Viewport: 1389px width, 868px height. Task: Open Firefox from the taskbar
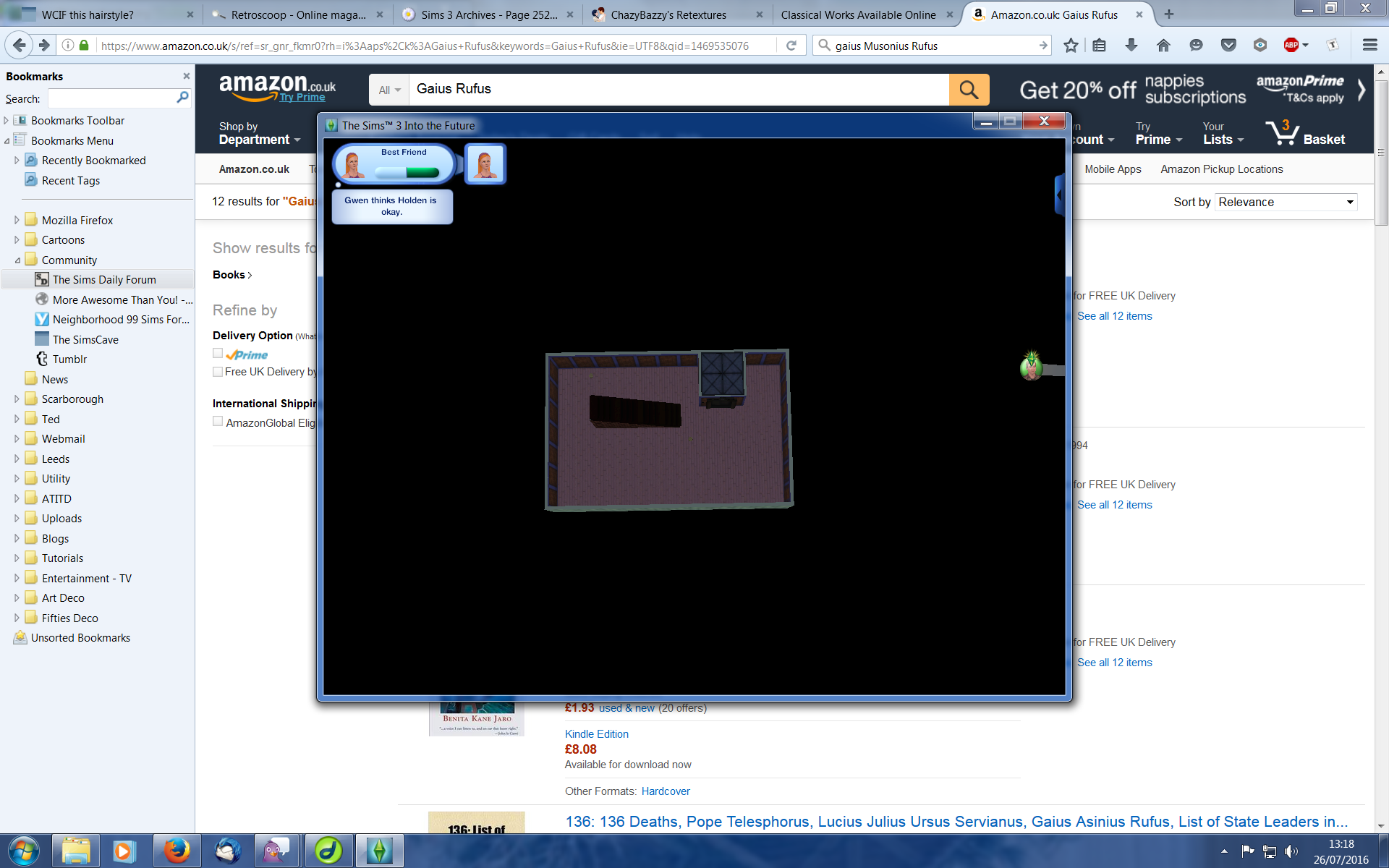tap(177, 851)
